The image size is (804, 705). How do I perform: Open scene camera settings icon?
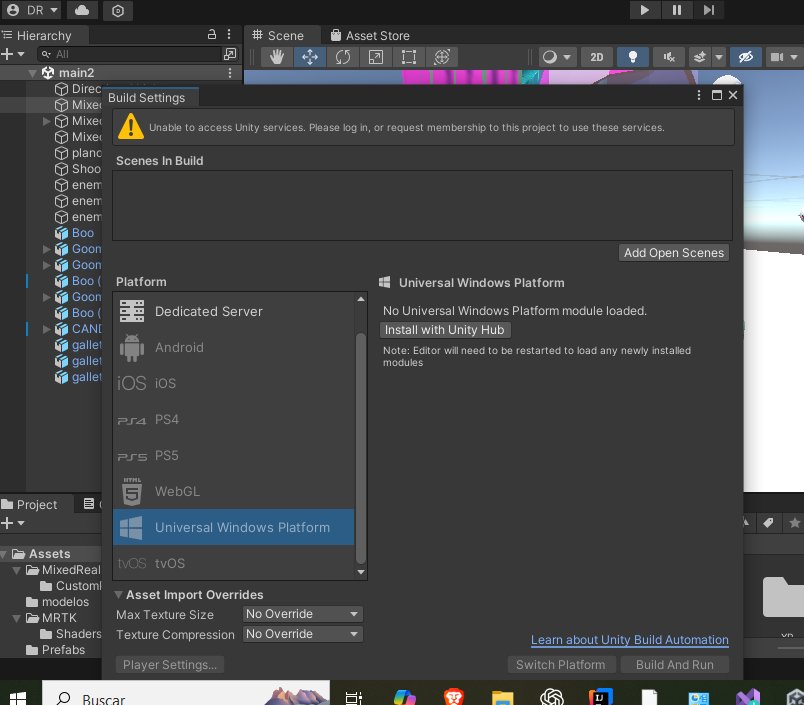click(777, 57)
